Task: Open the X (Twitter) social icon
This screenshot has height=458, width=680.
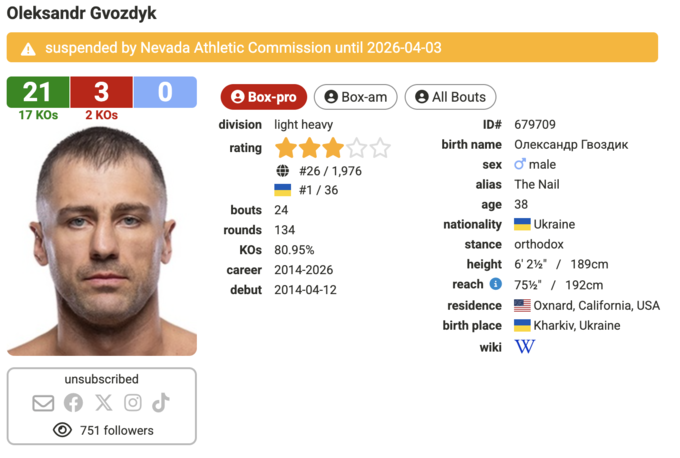Action: coord(103,403)
